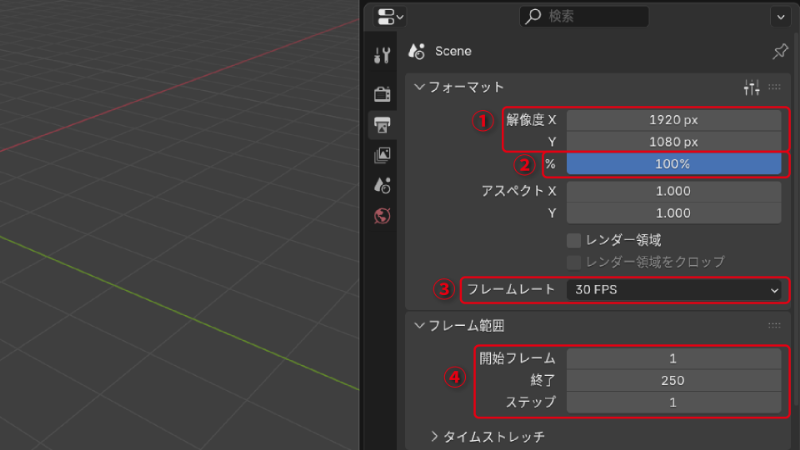Open the Tool properties tab
This screenshot has width=800, height=450.
click(x=382, y=55)
